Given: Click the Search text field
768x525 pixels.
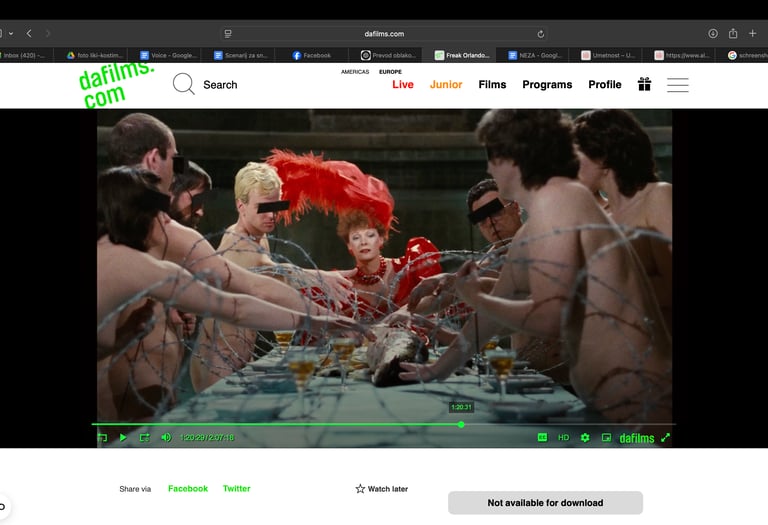Looking at the screenshot, I should click(220, 85).
